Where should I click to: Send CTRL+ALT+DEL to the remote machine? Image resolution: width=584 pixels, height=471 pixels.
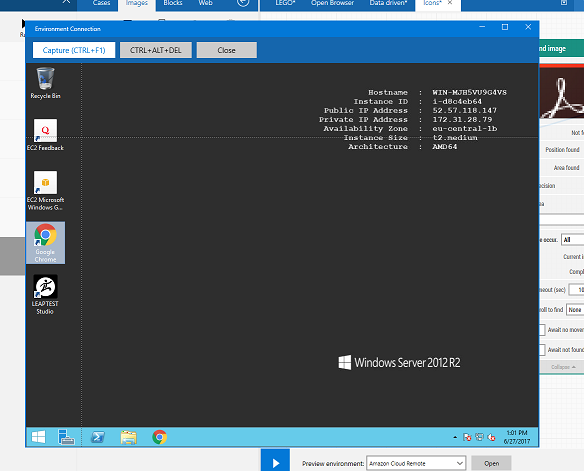[x=156, y=50]
